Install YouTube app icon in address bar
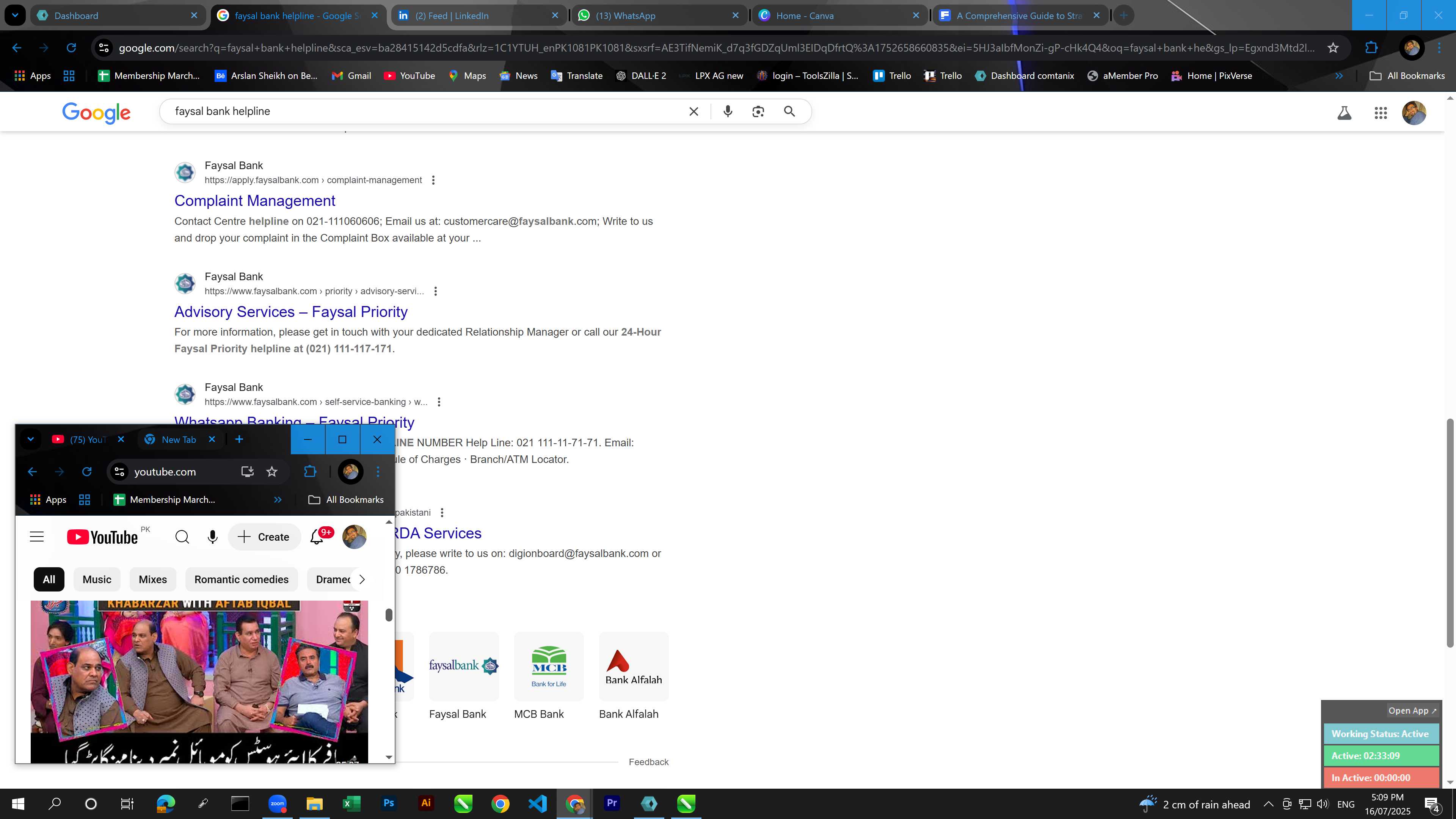Viewport: 1456px width, 819px height. [x=248, y=471]
